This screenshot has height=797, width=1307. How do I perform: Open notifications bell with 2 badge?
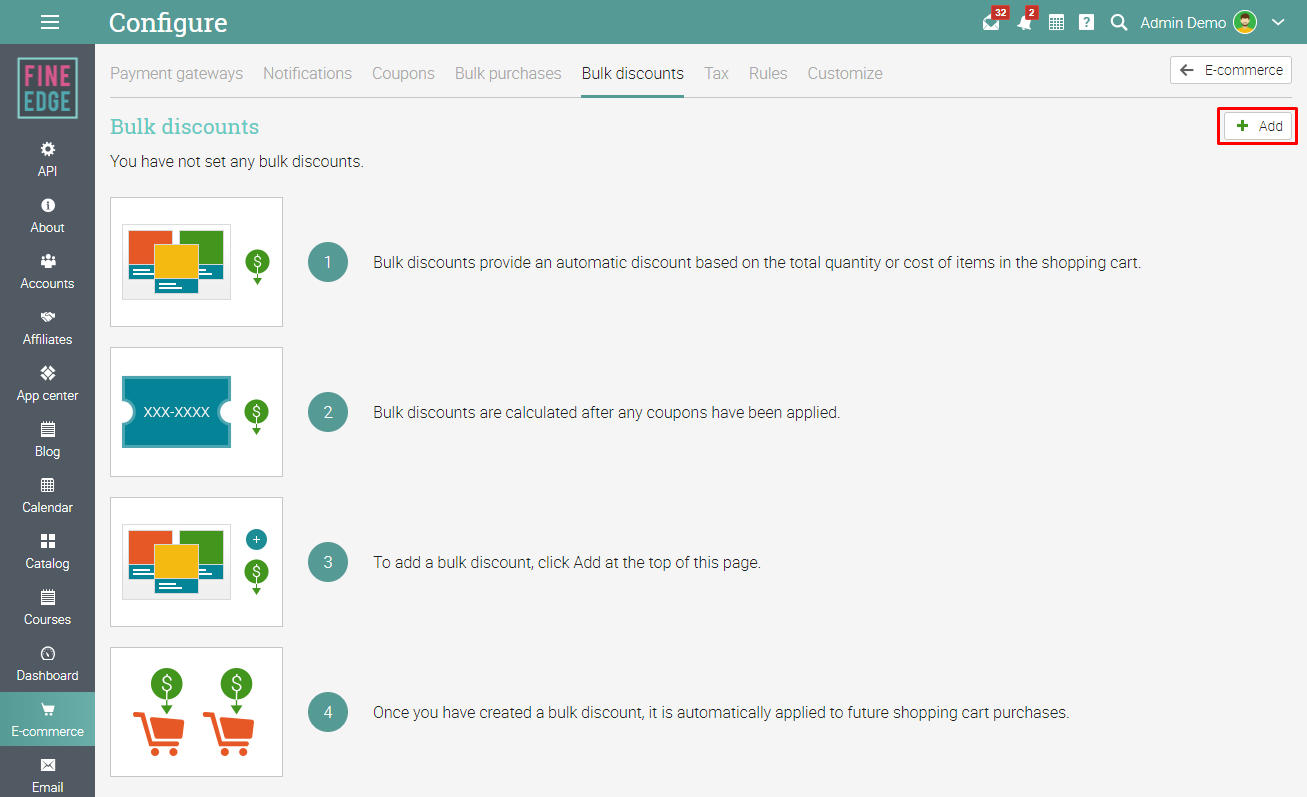1025,21
